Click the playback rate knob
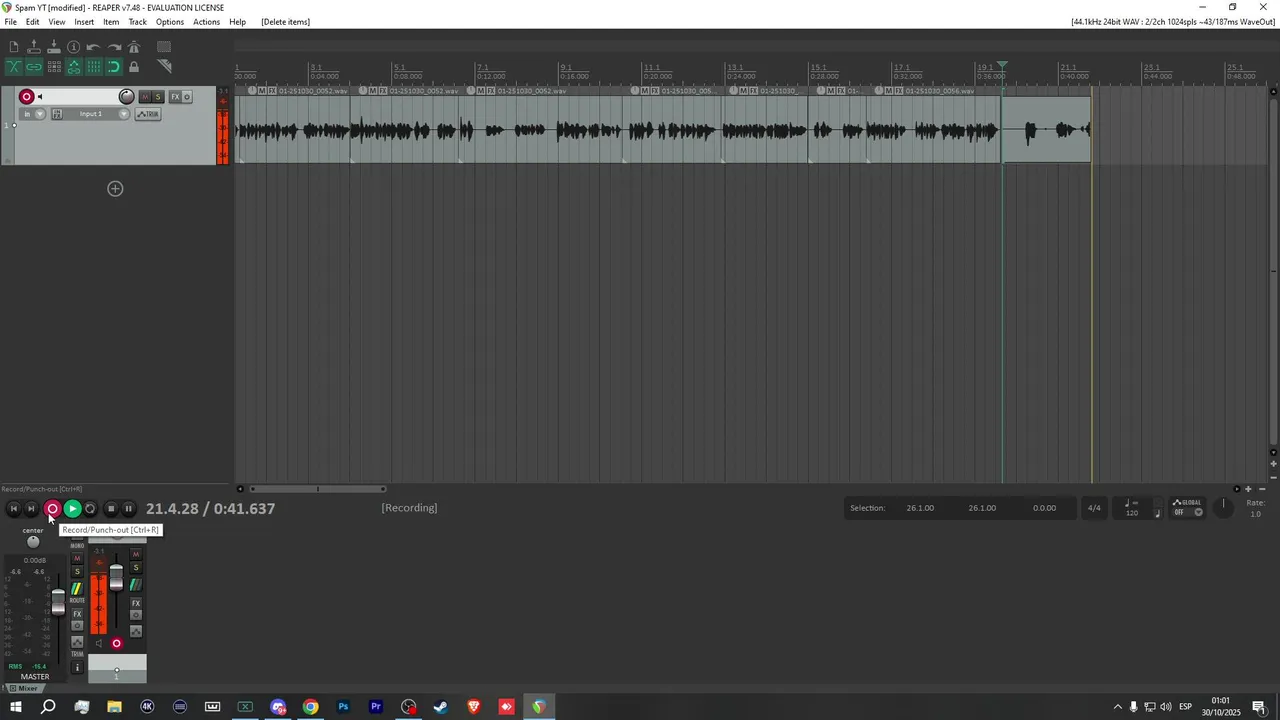 [1223, 507]
